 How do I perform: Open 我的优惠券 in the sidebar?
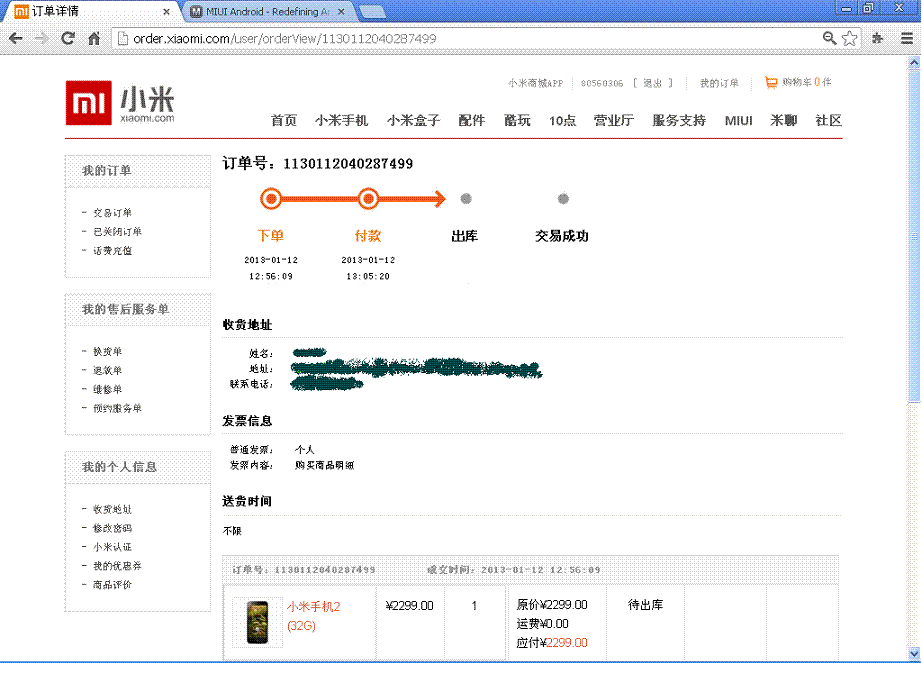[118, 566]
